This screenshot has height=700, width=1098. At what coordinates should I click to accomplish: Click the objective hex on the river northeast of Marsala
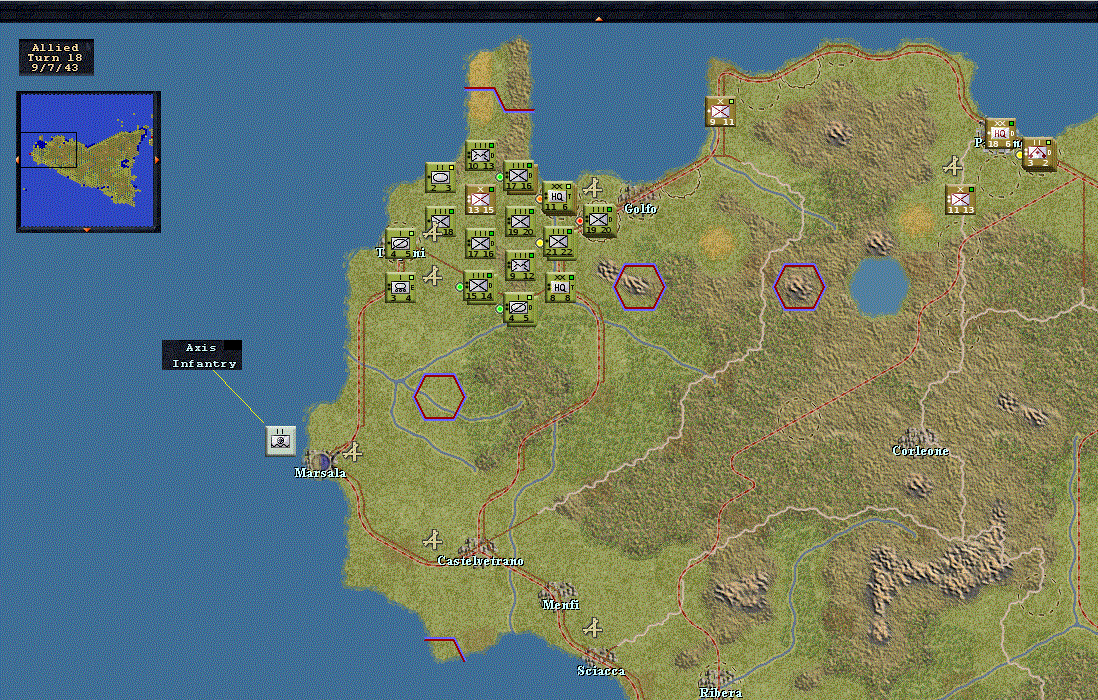click(x=440, y=397)
